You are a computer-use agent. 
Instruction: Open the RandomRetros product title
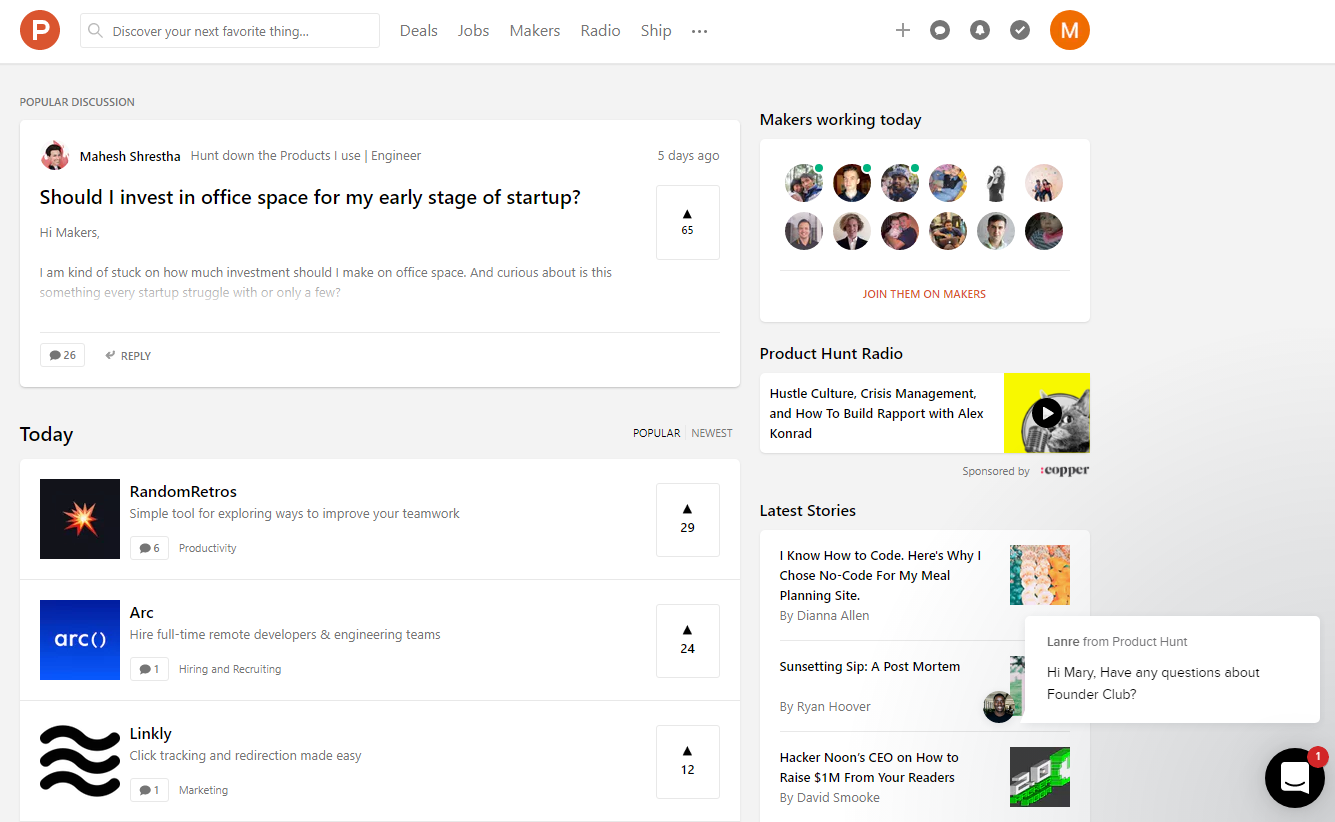pyautogui.click(x=183, y=491)
